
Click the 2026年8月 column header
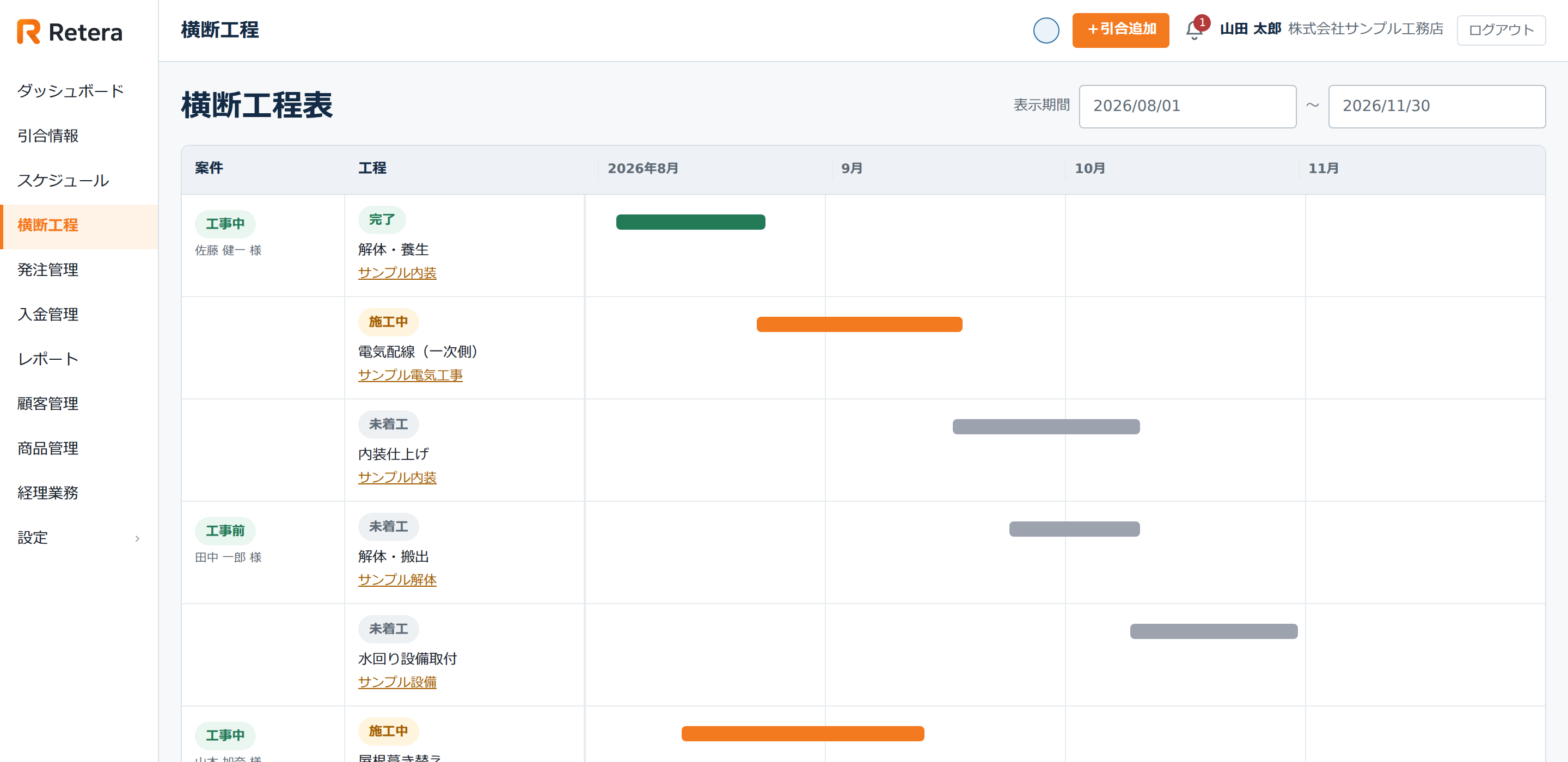[x=643, y=169]
